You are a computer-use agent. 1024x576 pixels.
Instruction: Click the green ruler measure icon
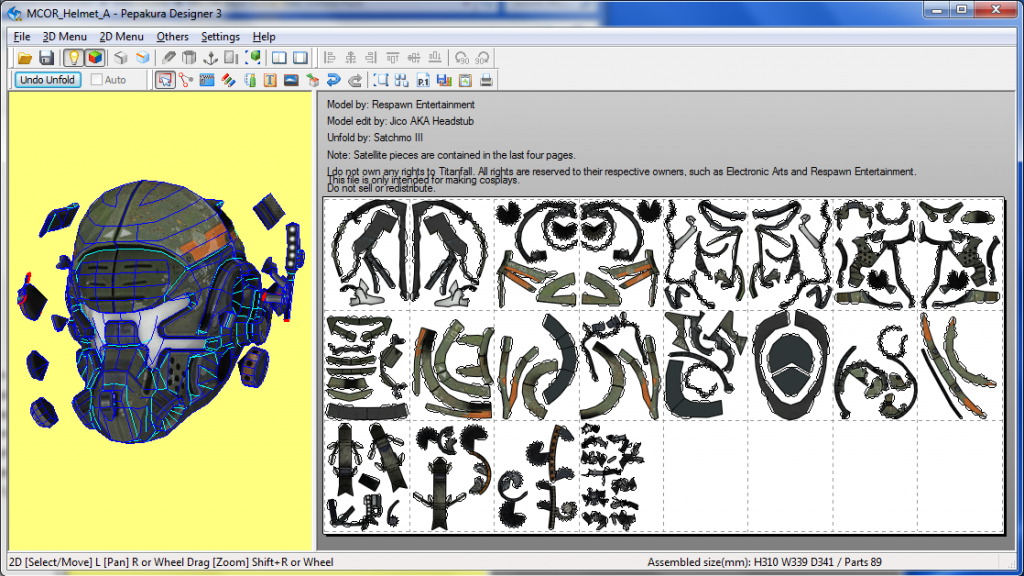point(249,80)
